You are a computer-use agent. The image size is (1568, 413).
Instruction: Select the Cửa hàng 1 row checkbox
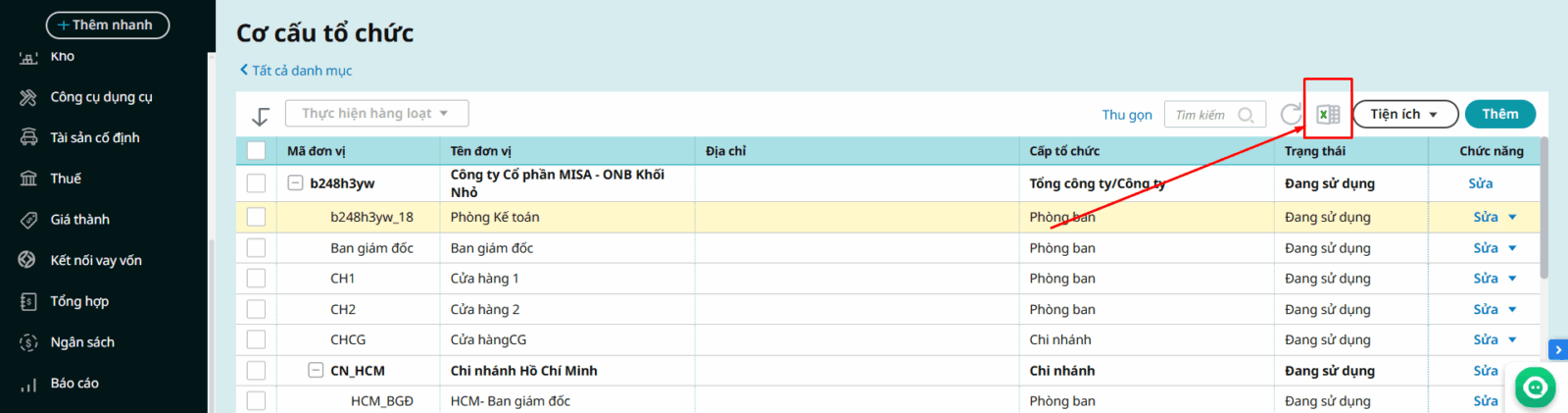coord(257,279)
